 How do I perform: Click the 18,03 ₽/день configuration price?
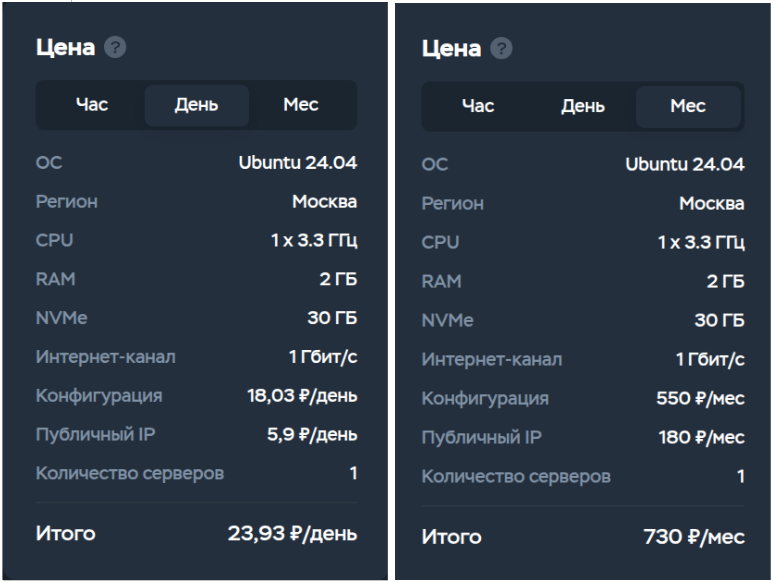[302, 395]
